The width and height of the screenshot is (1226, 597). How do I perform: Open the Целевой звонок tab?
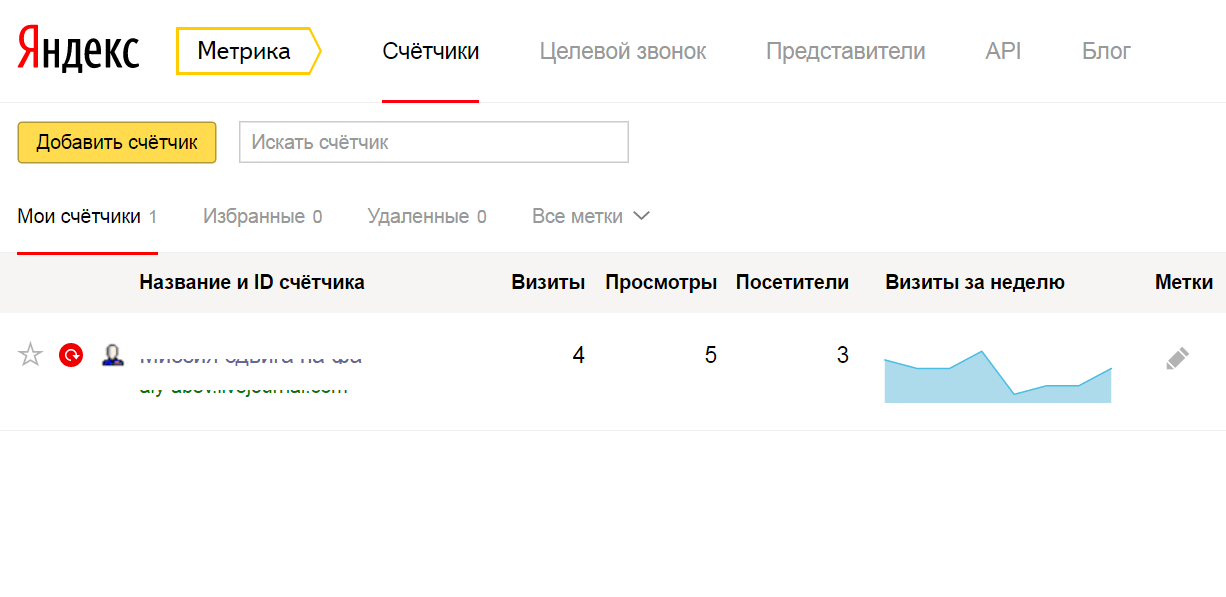click(x=623, y=51)
